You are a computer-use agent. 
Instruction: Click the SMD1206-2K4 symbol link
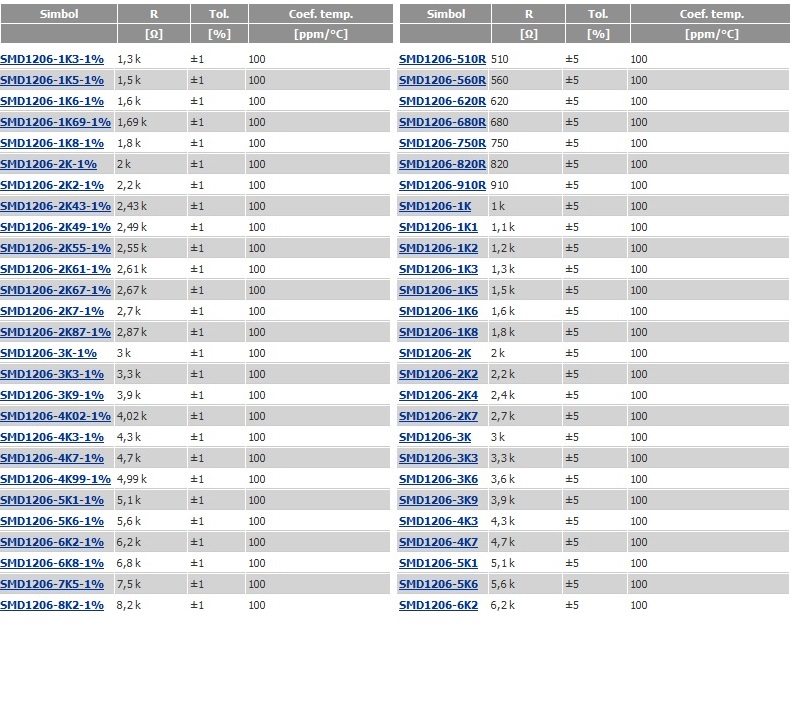coord(438,395)
